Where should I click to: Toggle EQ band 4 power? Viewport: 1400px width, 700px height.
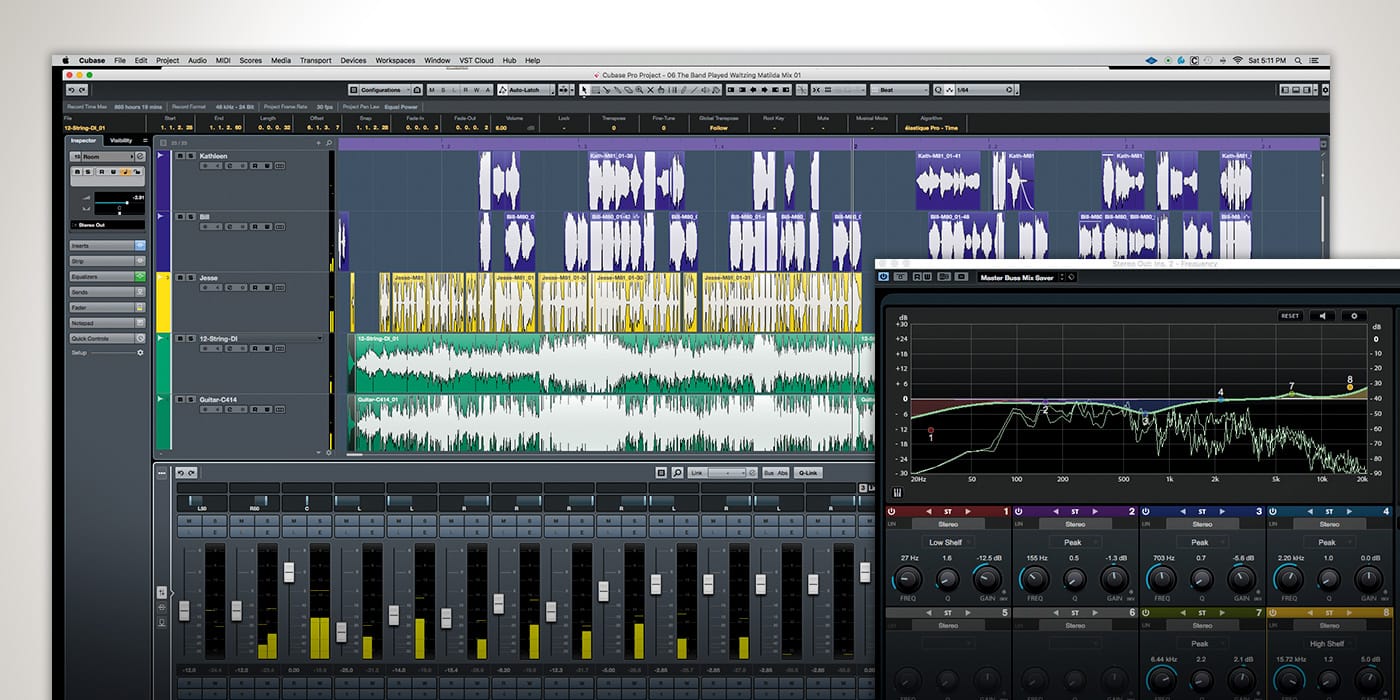[x=1272, y=511]
